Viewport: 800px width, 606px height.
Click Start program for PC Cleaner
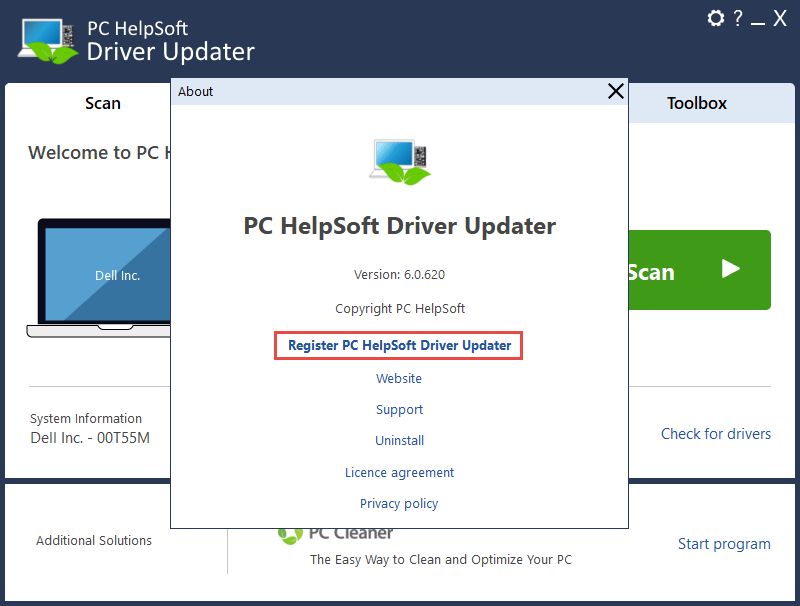724,544
